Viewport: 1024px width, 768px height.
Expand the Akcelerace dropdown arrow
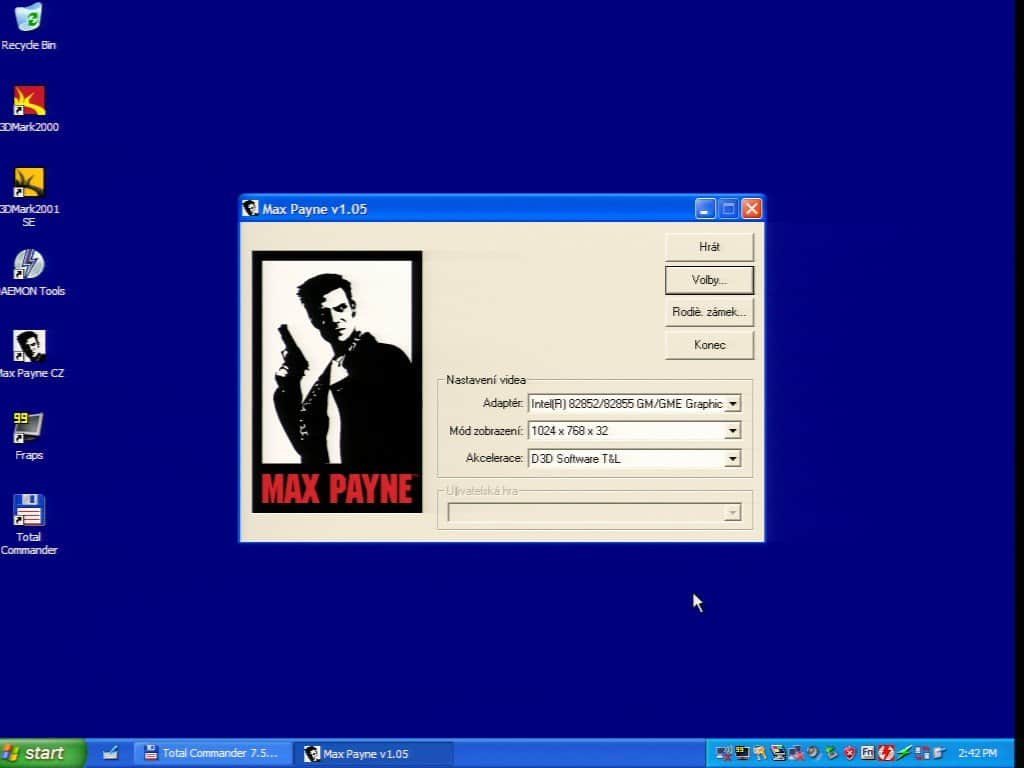(733, 458)
